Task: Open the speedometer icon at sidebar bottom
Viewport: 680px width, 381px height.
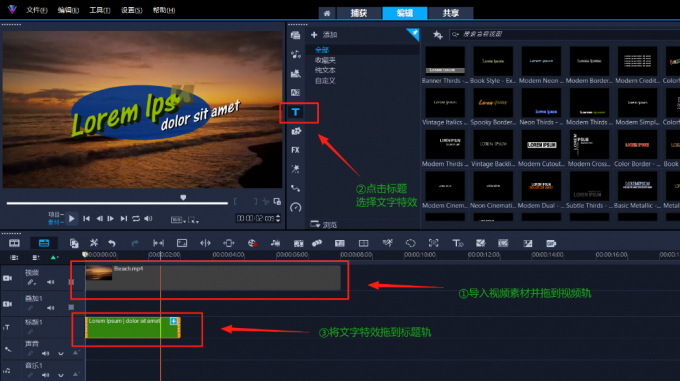Action: pos(295,207)
